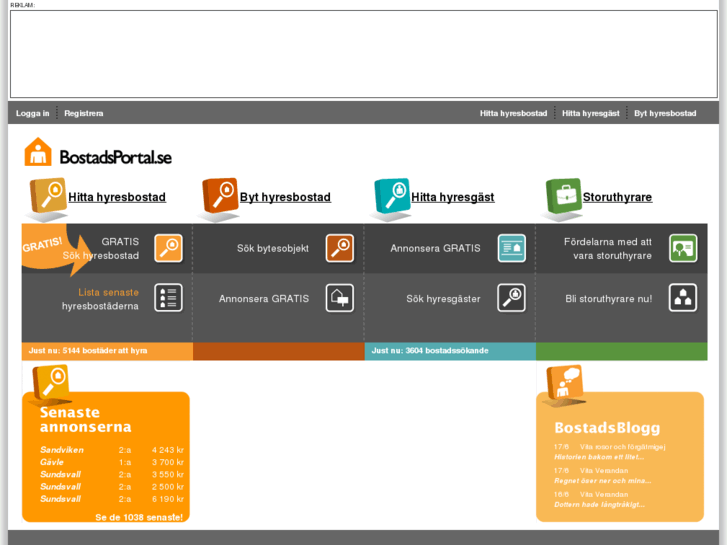The width and height of the screenshot is (727, 545).
Task: Open the Gävle 3 700 kr listing
Action: click(112, 462)
